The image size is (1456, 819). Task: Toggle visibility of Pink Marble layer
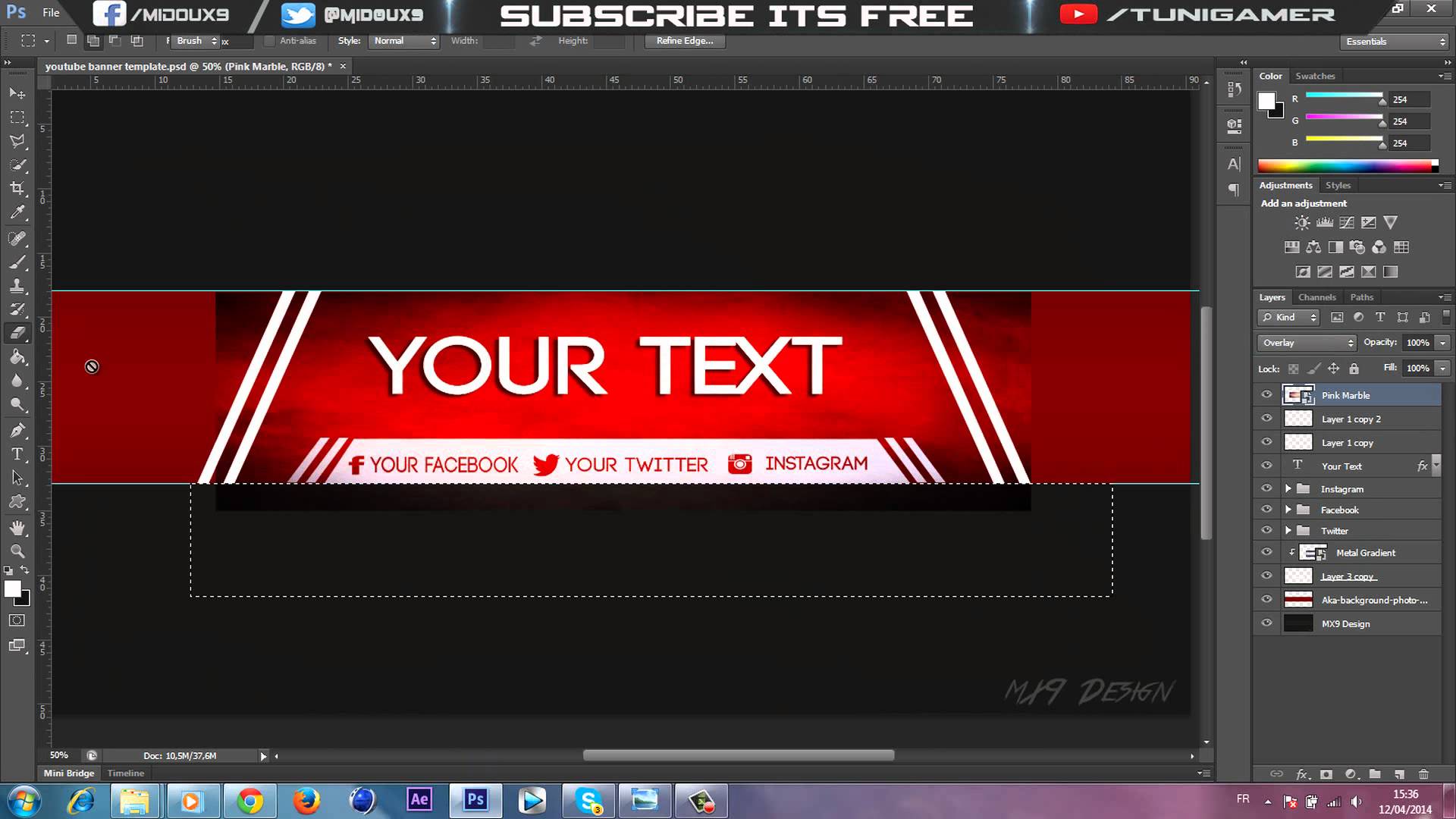[x=1267, y=395]
